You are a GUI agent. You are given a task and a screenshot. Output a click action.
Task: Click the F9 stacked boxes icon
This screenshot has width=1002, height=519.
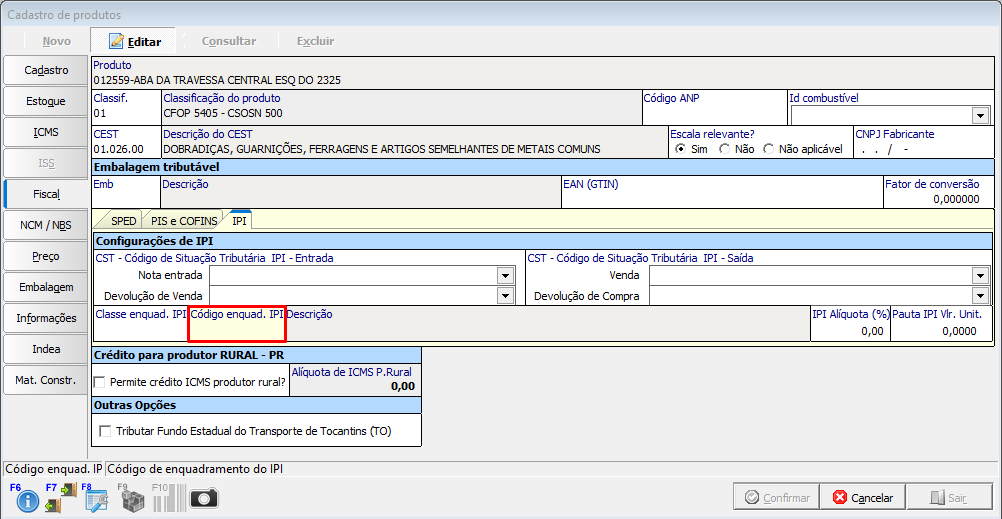pyautogui.click(x=132, y=498)
